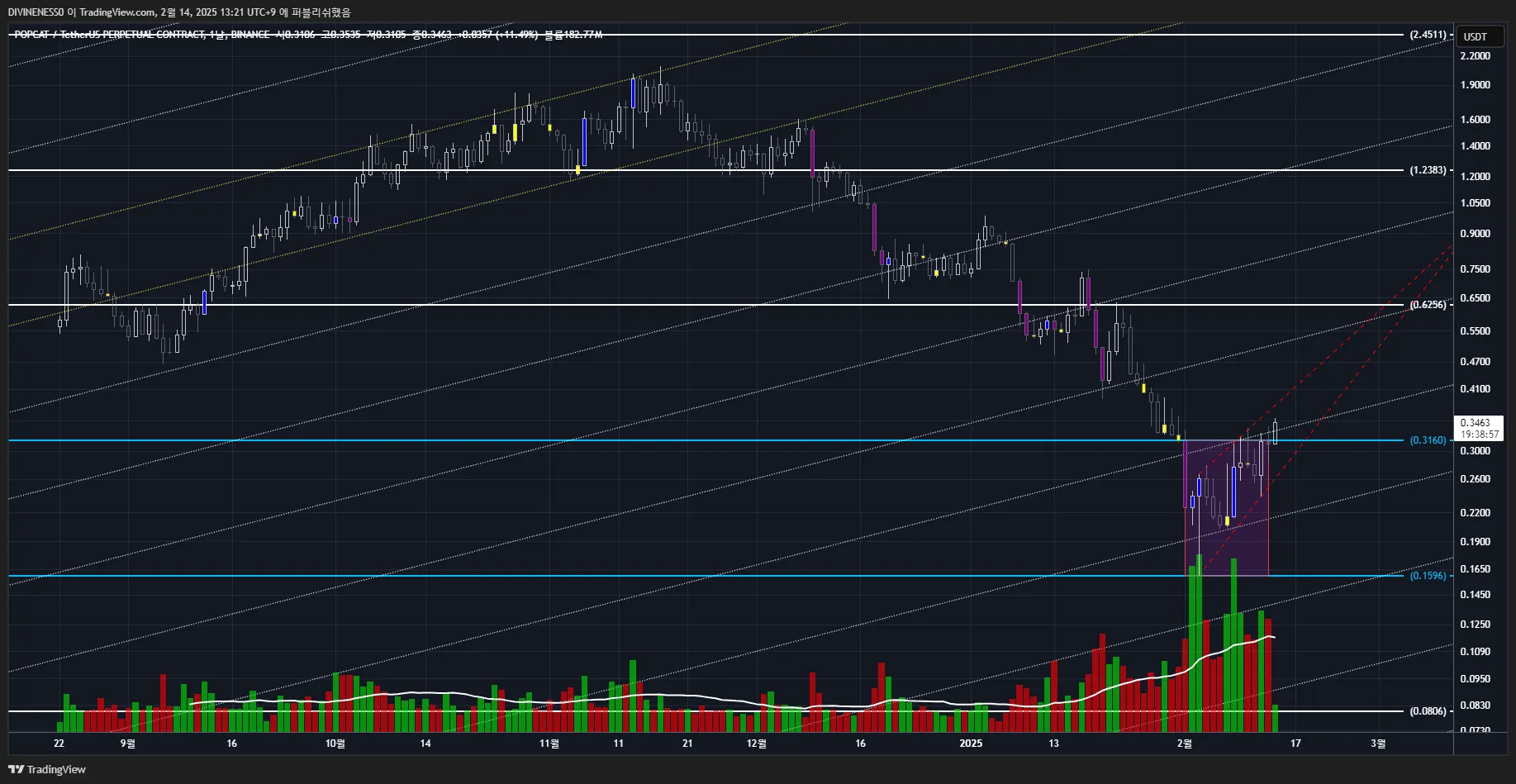Click the 0.2600 price axis label
1516x784 pixels.
coord(1476,479)
